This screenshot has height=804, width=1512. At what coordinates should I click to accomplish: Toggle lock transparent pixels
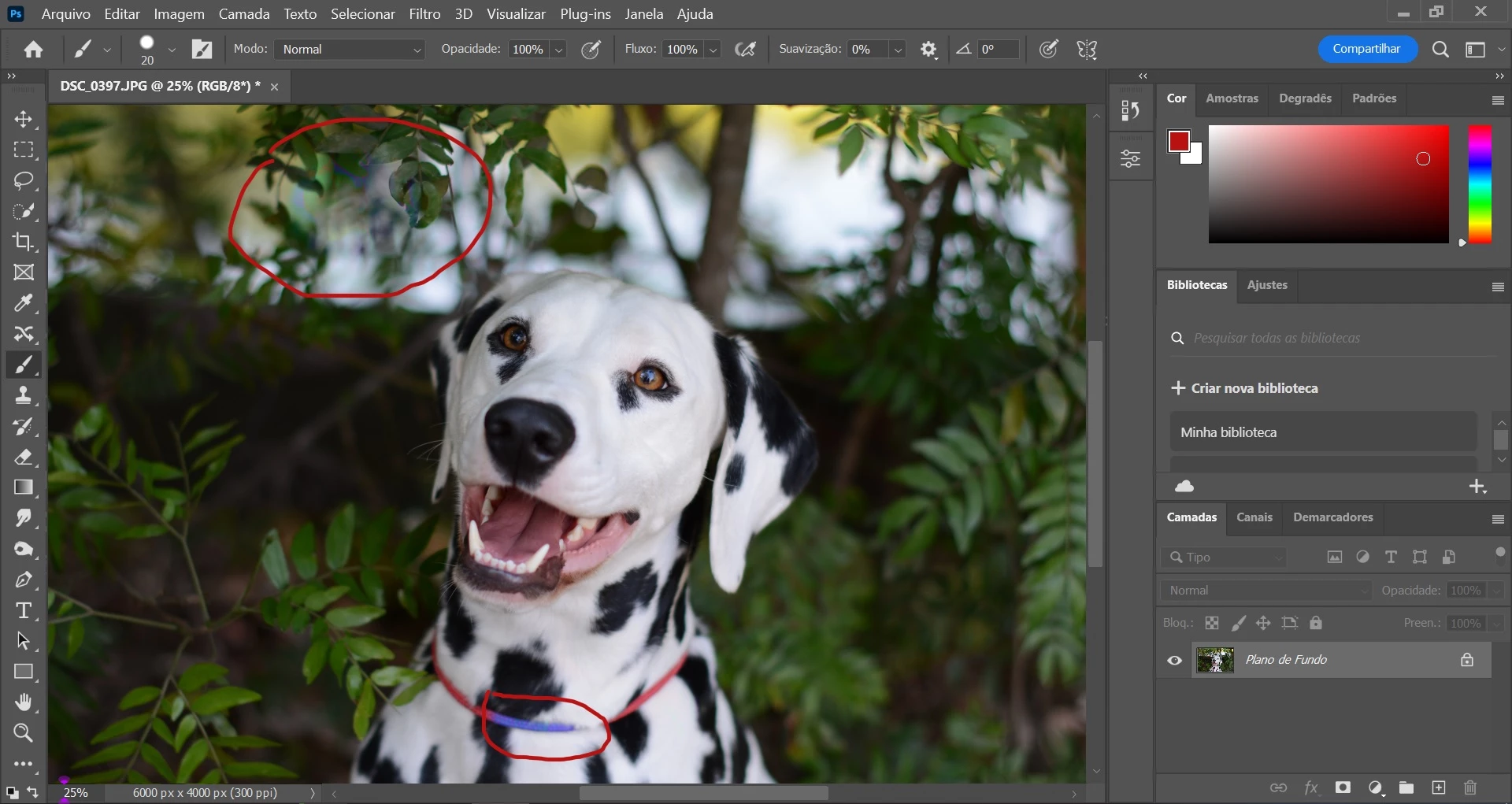point(1212,623)
